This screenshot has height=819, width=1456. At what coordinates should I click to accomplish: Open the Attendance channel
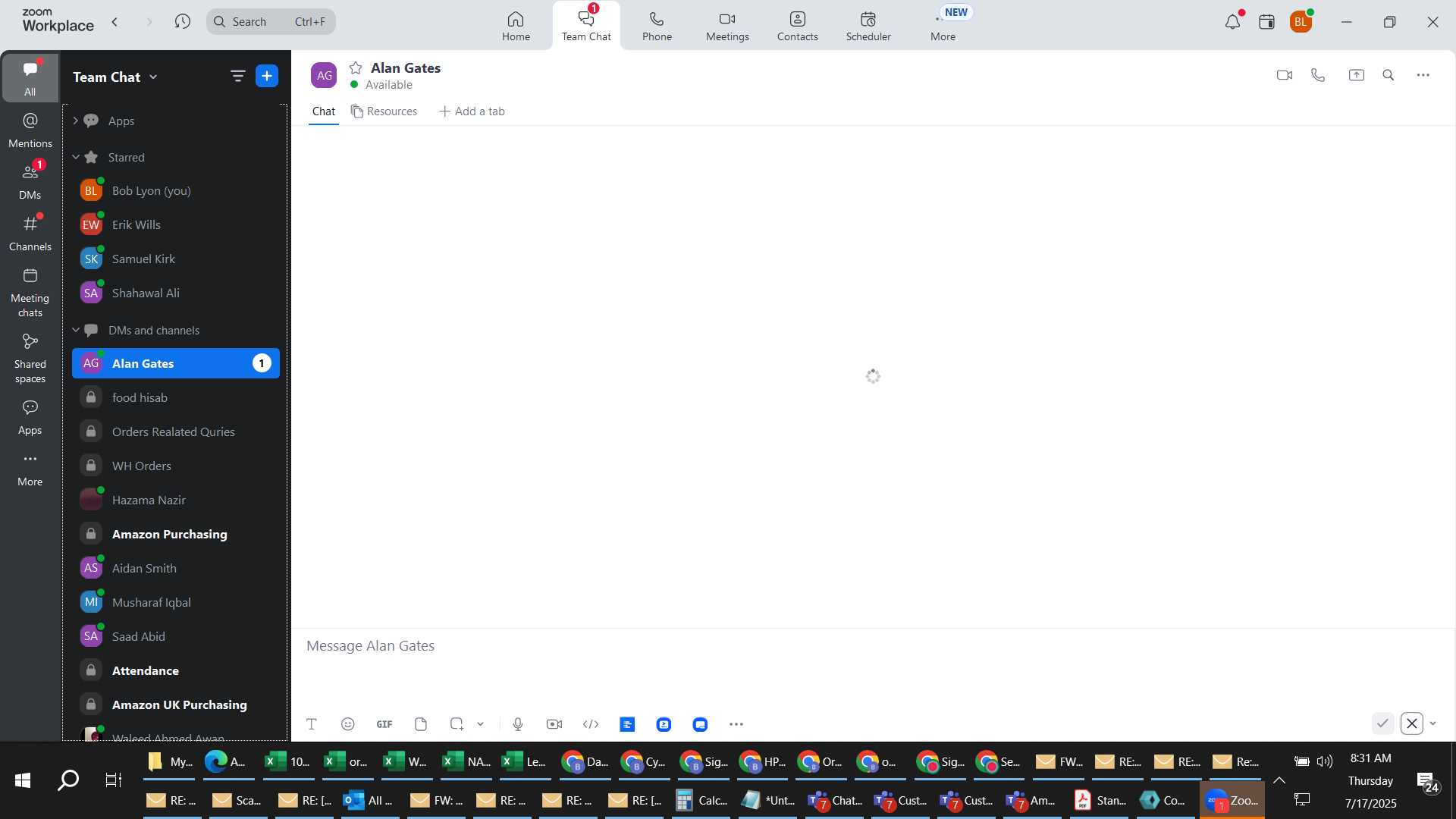click(x=176, y=670)
